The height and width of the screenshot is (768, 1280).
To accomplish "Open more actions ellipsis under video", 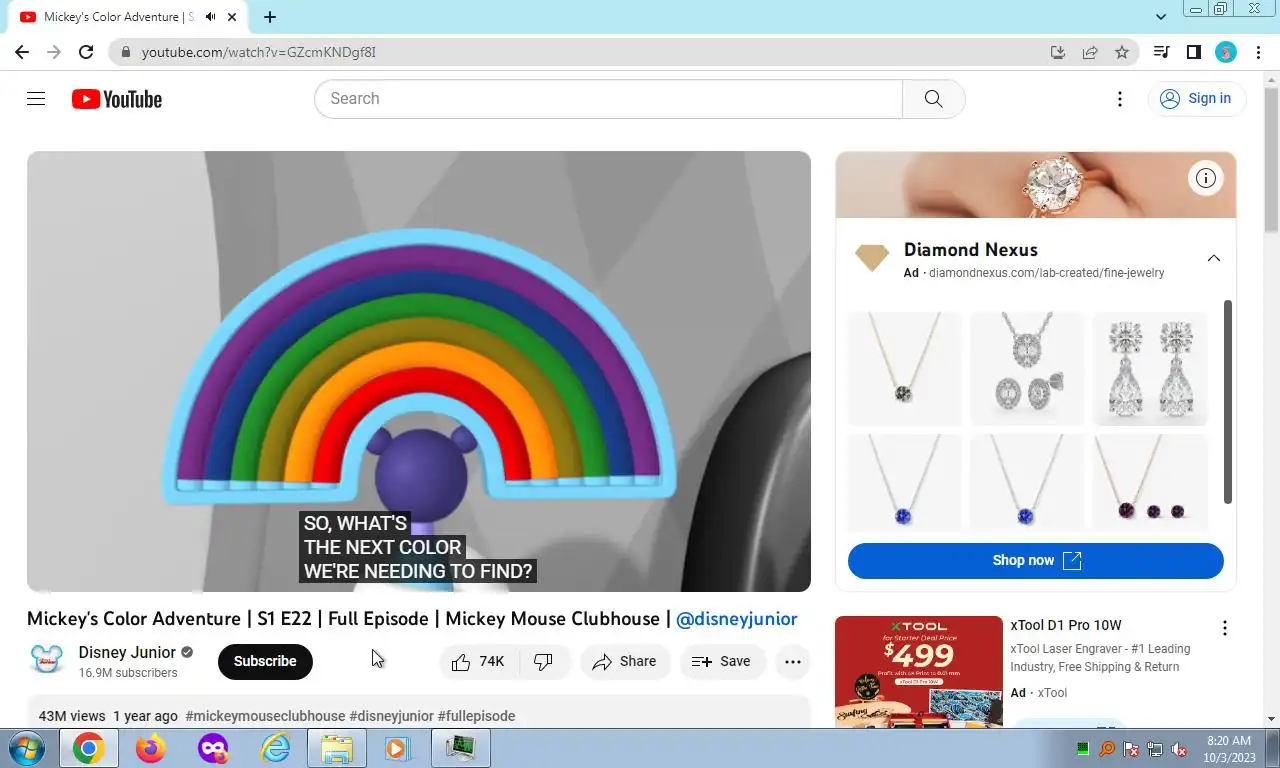I will 793,661.
